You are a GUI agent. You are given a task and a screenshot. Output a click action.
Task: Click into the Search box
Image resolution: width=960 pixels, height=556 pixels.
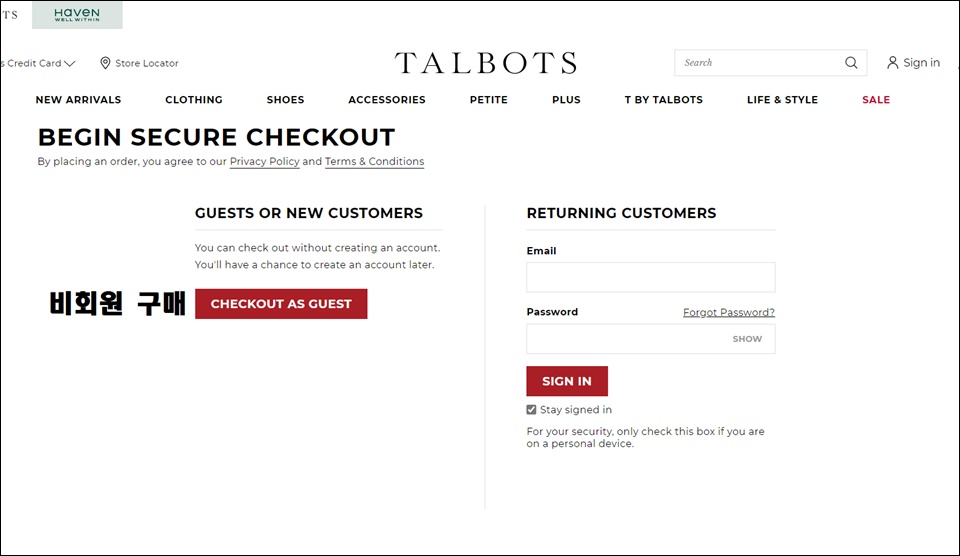click(759, 62)
